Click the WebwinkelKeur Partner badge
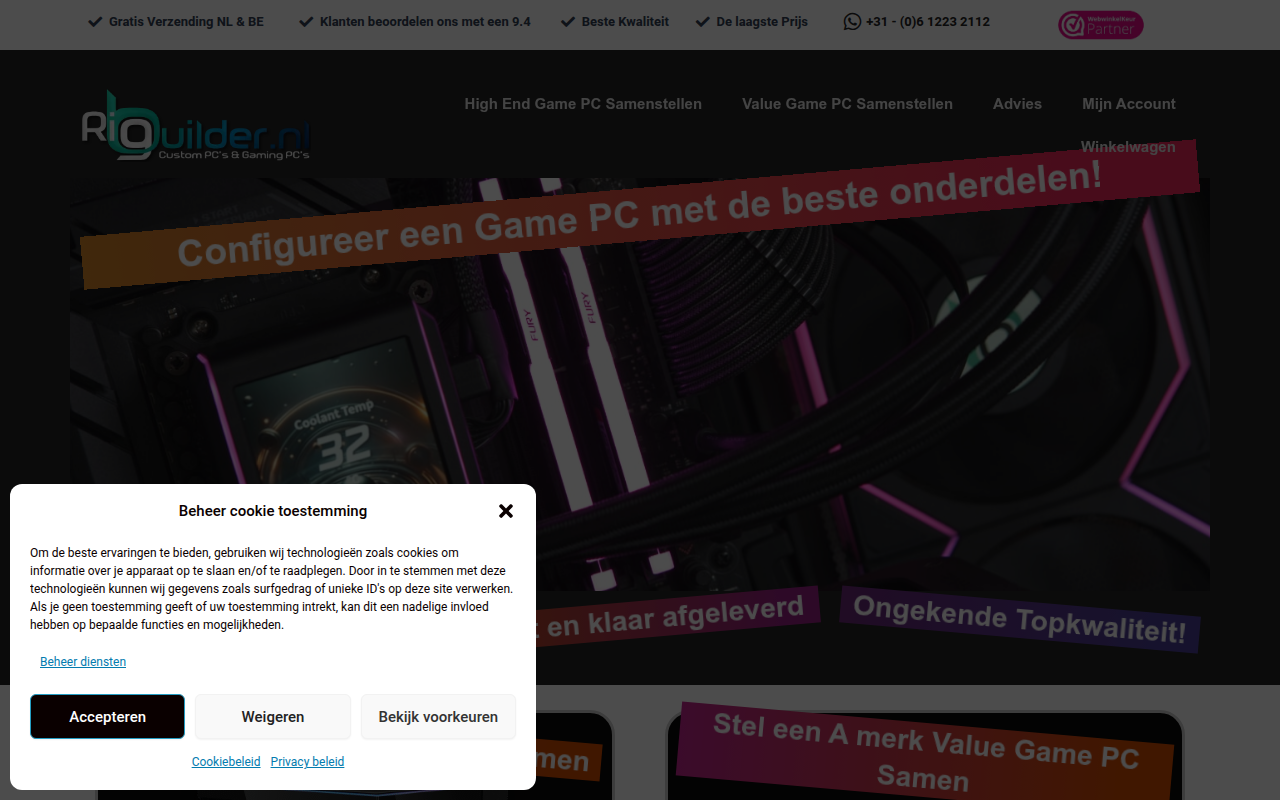 [1100, 25]
